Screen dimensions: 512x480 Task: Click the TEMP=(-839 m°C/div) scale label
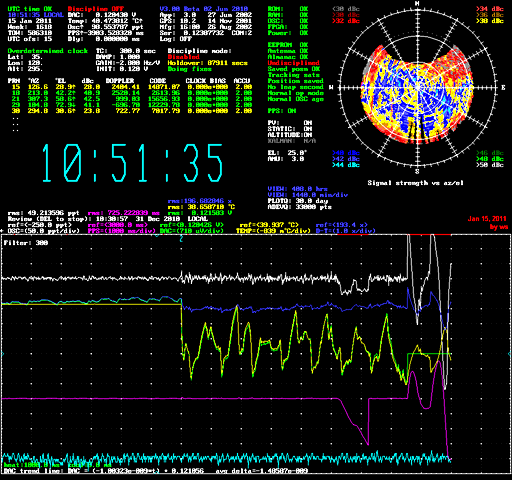pyautogui.click(x=273, y=231)
